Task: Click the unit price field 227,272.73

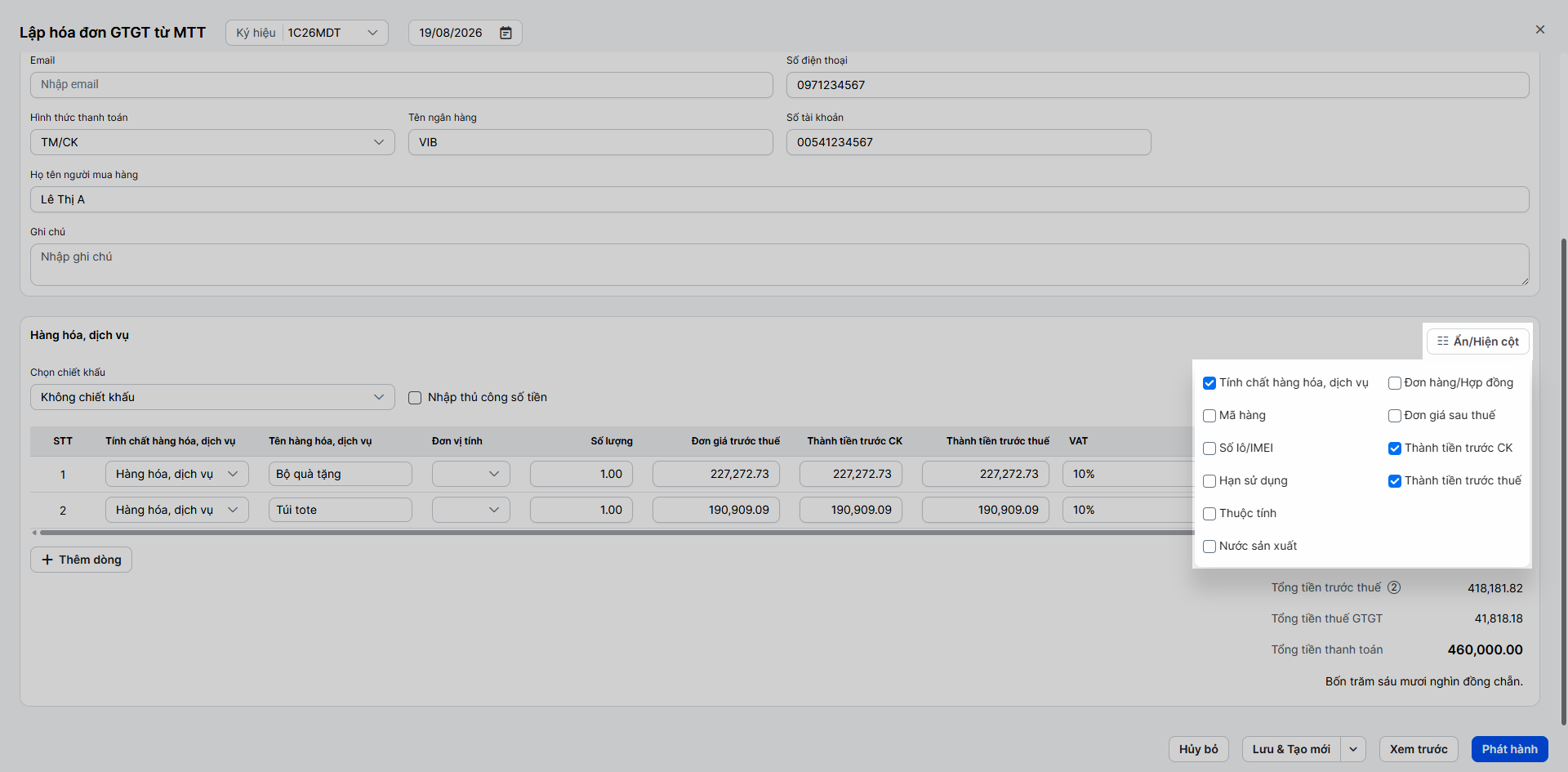Action: (716, 474)
